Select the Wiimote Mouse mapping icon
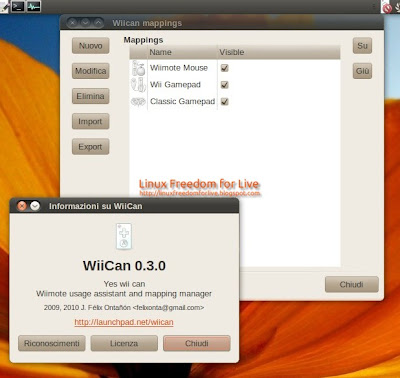Image resolution: width=400 pixels, height=378 pixels. 138,68
